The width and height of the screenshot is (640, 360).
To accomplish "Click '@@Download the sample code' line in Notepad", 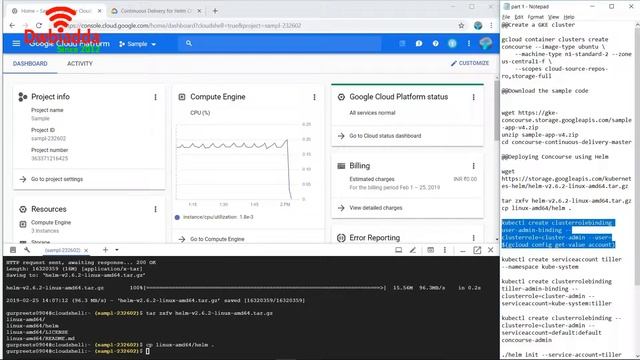I will click(544, 91).
